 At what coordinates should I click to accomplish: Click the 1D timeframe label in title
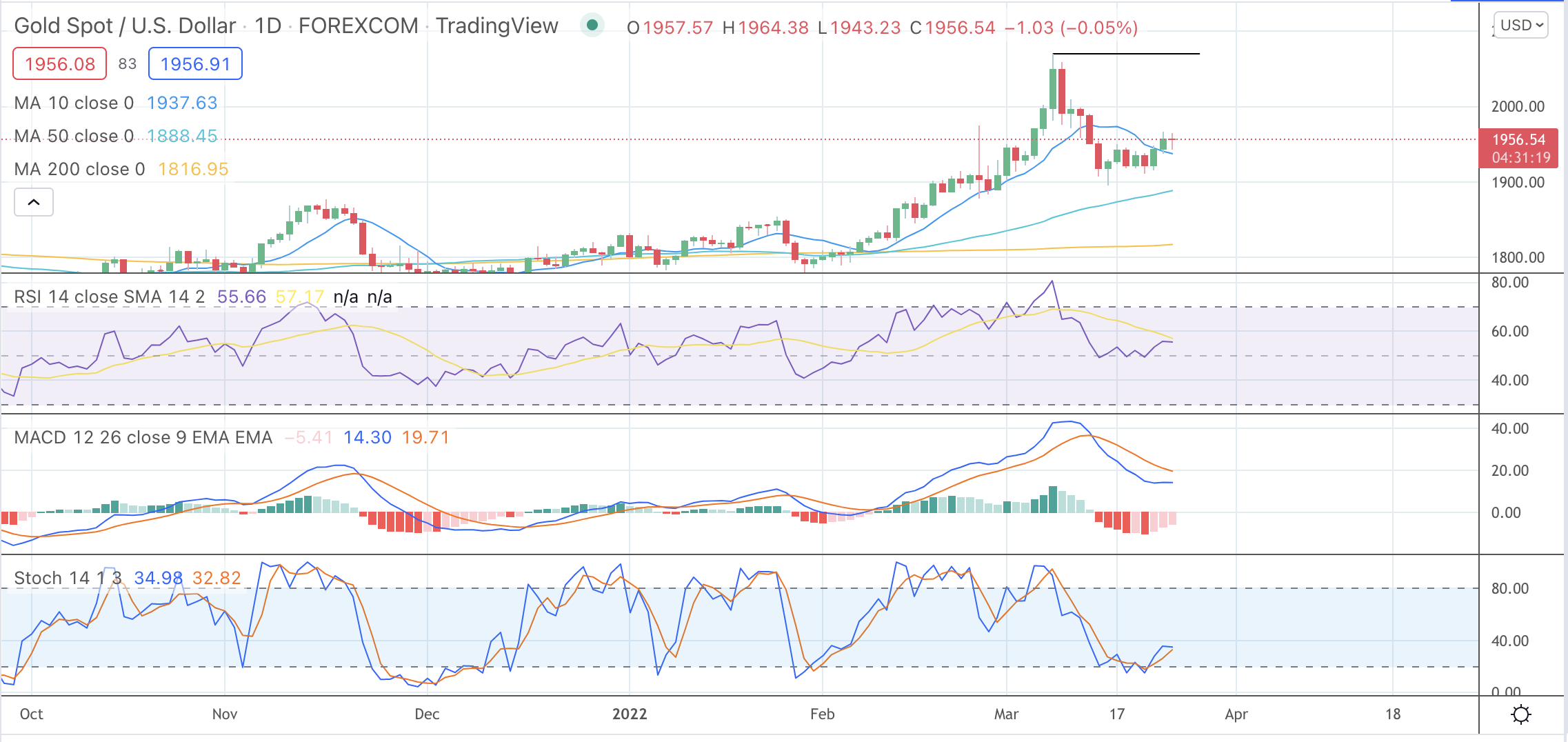[x=268, y=26]
